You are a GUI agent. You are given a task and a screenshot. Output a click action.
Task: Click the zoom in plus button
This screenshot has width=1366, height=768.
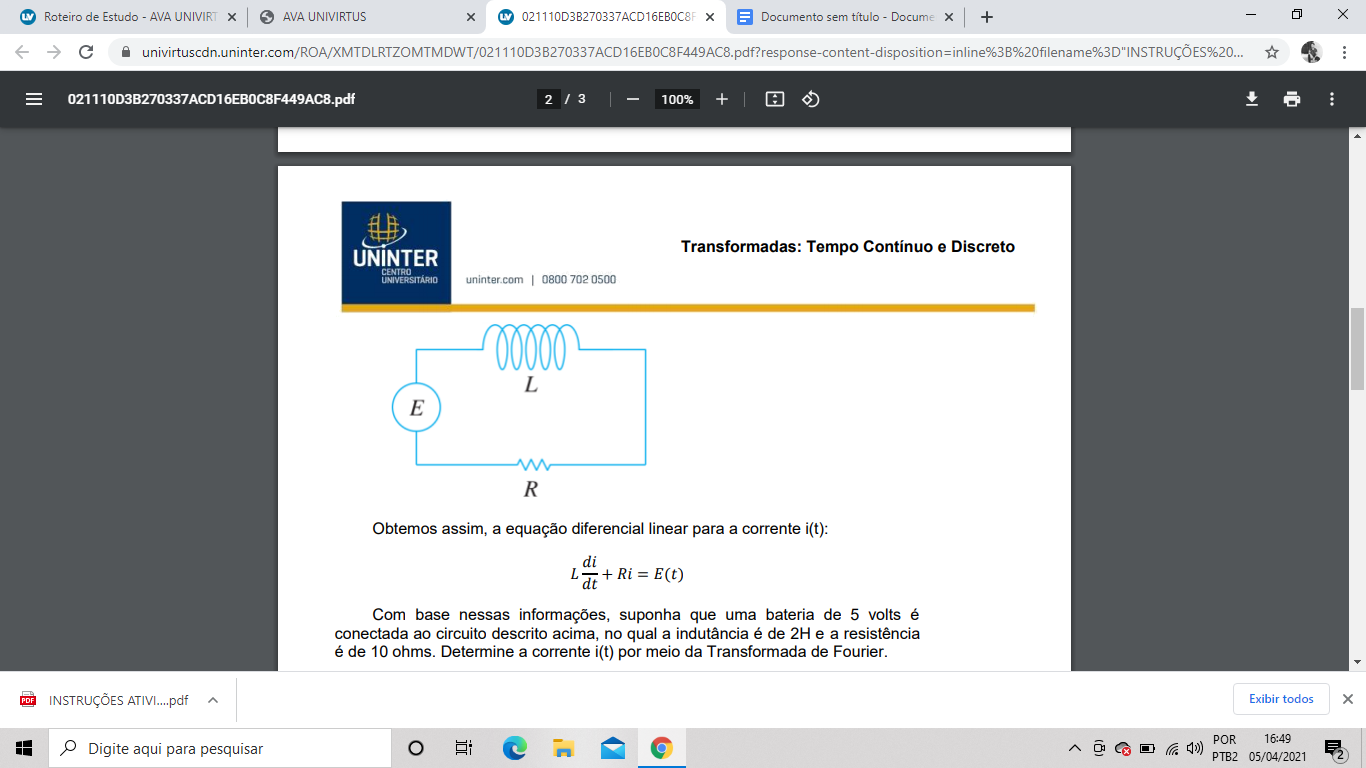(722, 99)
